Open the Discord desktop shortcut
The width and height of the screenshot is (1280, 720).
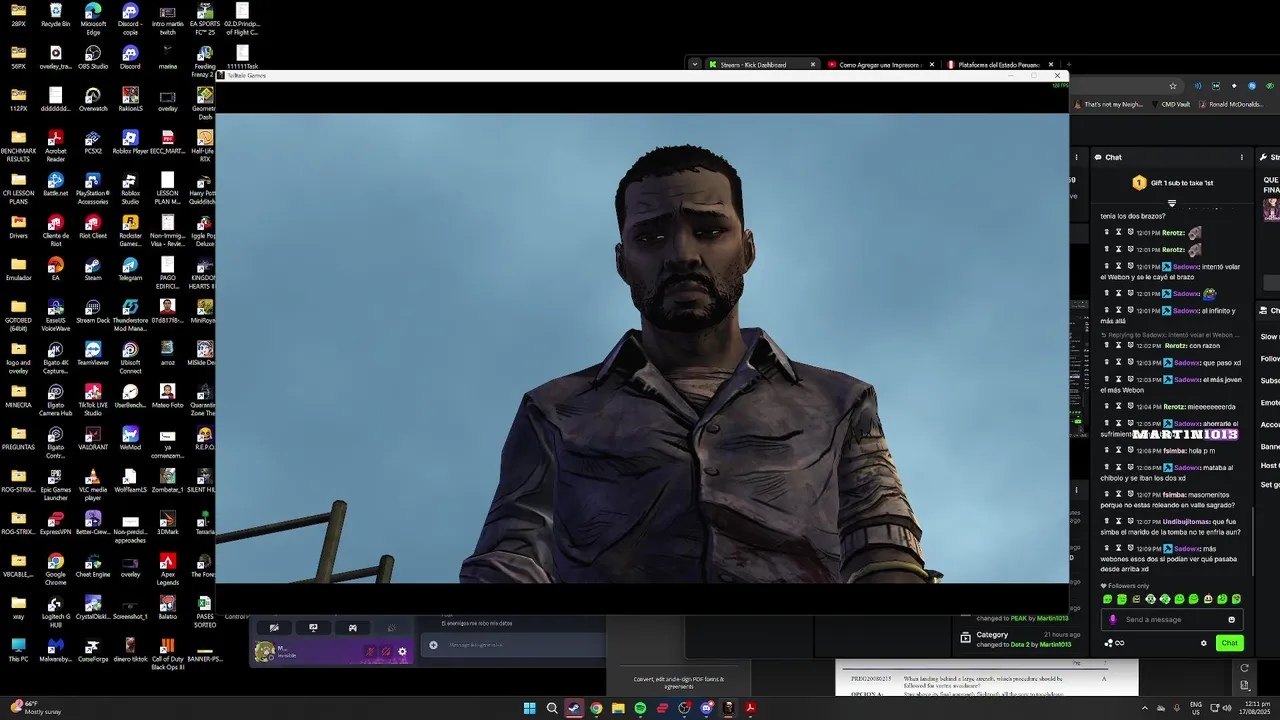[x=130, y=58]
